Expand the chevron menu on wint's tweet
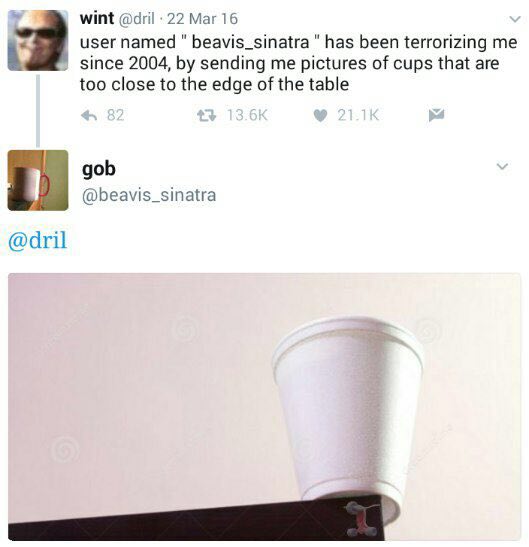The height and width of the screenshot is (547, 529). [x=515, y=19]
